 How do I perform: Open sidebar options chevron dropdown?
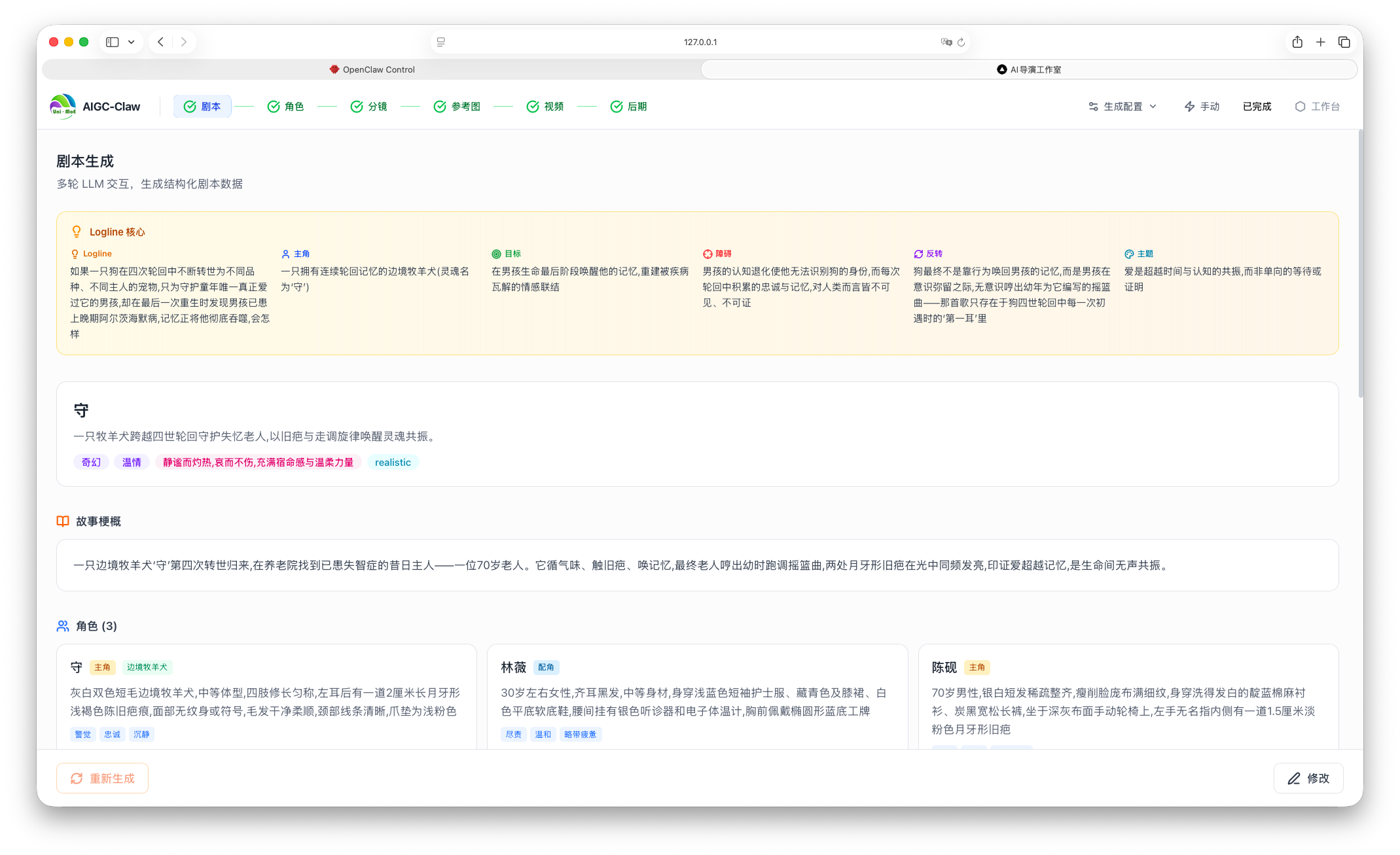click(132, 42)
